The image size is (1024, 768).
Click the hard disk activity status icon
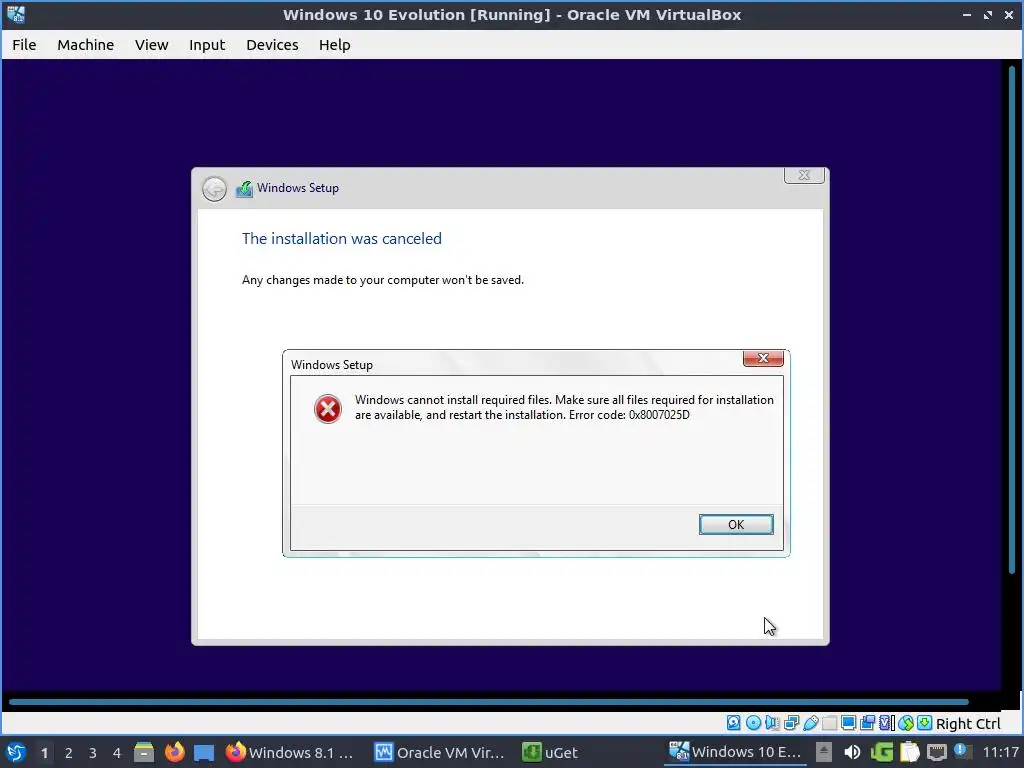(733, 723)
